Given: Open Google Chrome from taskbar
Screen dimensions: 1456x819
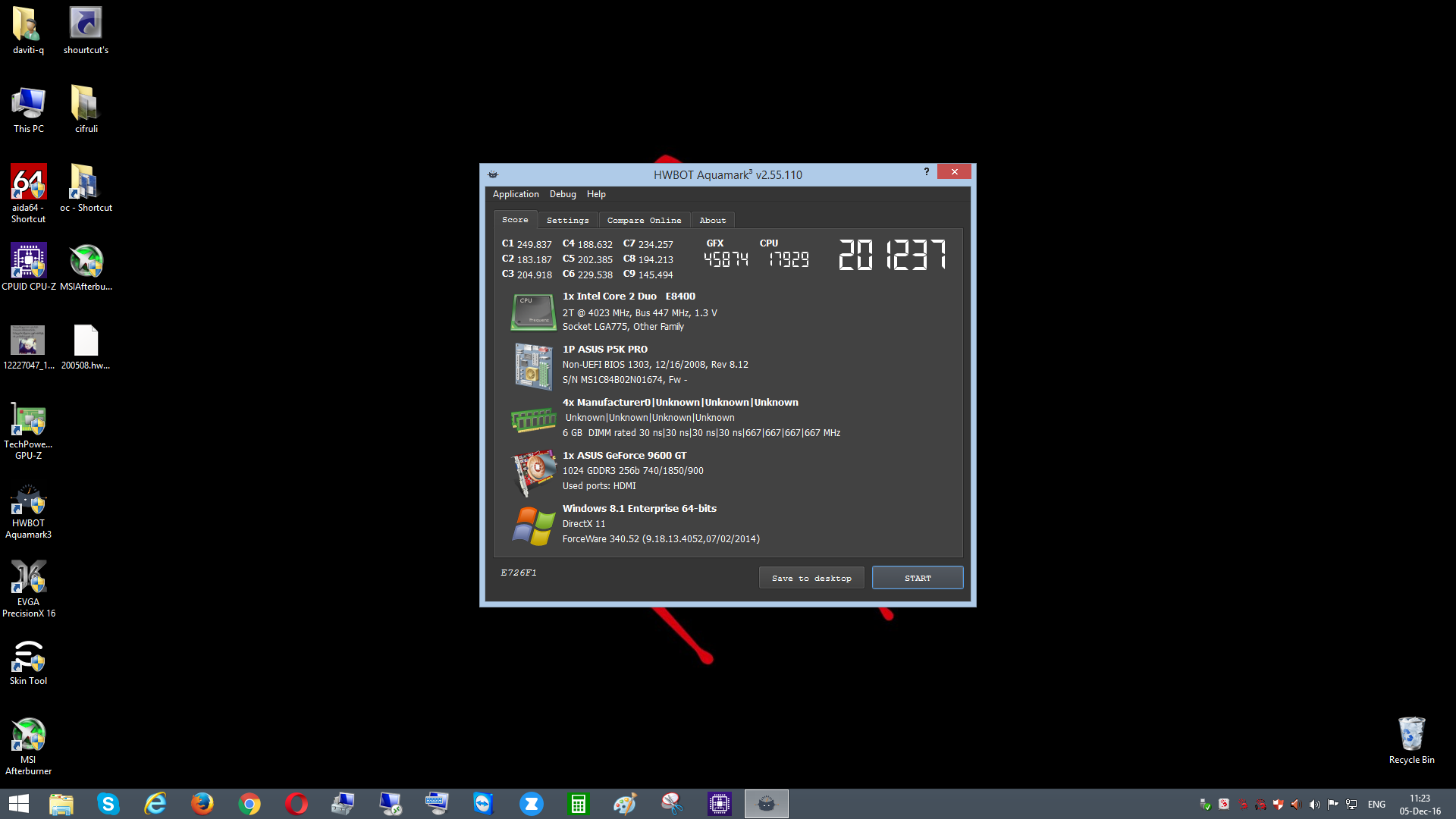Looking at the screenshot, I should [249, 804].
